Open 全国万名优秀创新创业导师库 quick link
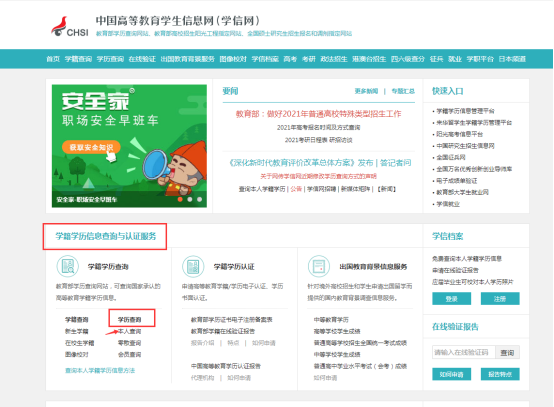Screen dimensions: 554x407 [x=474, y=169]
